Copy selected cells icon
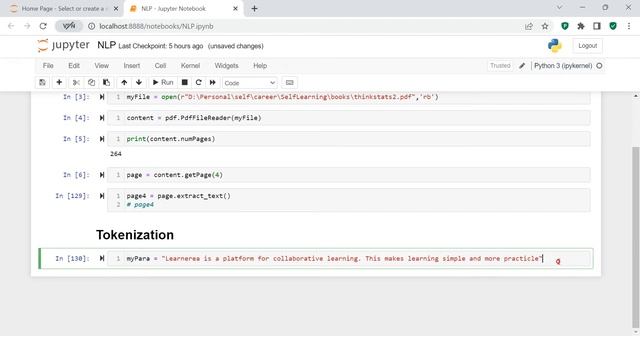 click(x=91, y=82)
